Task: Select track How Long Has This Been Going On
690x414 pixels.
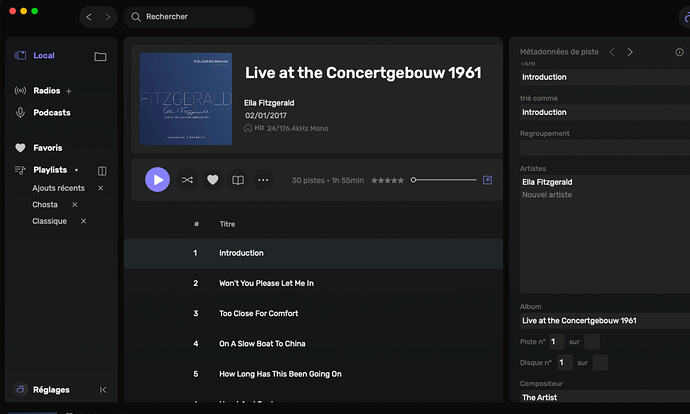Action: [x=313, y=374]
